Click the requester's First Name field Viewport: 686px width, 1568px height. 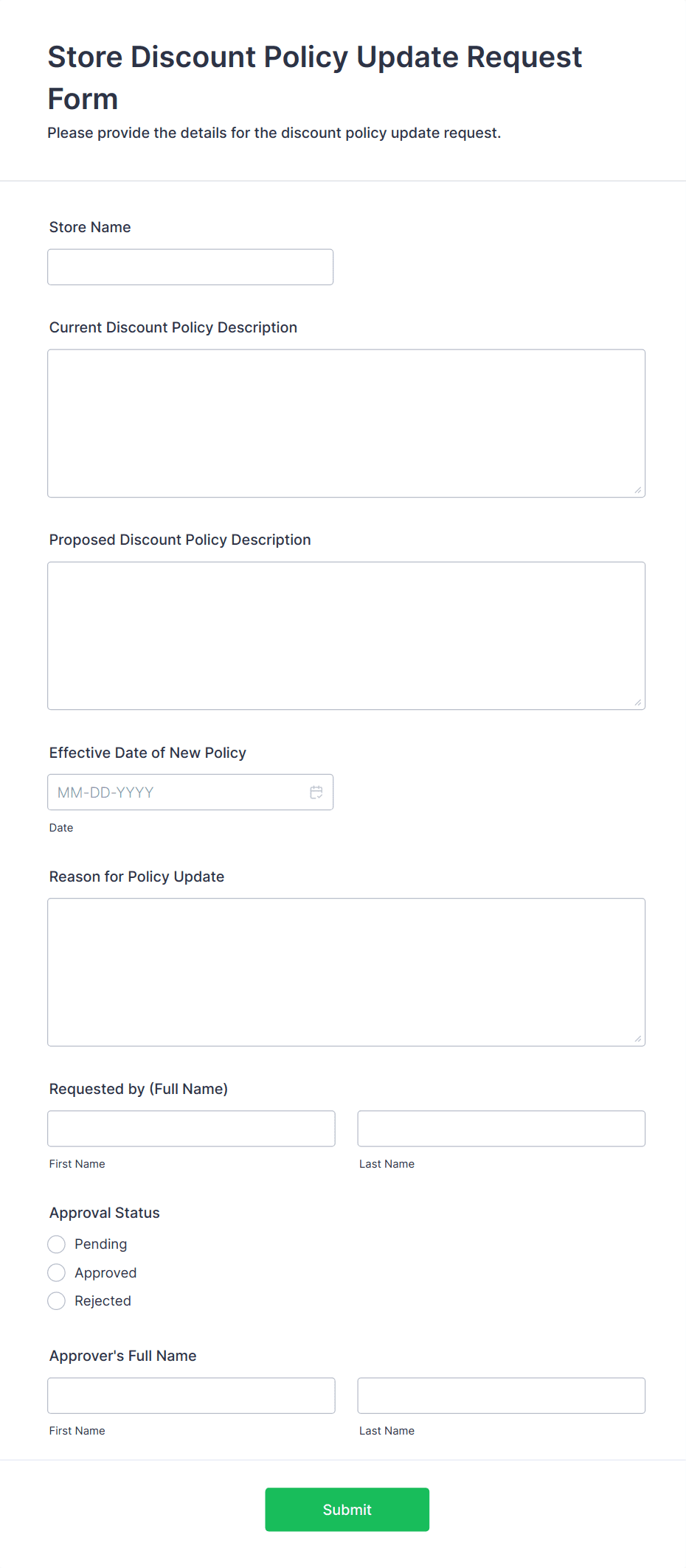click(191, 1128)
